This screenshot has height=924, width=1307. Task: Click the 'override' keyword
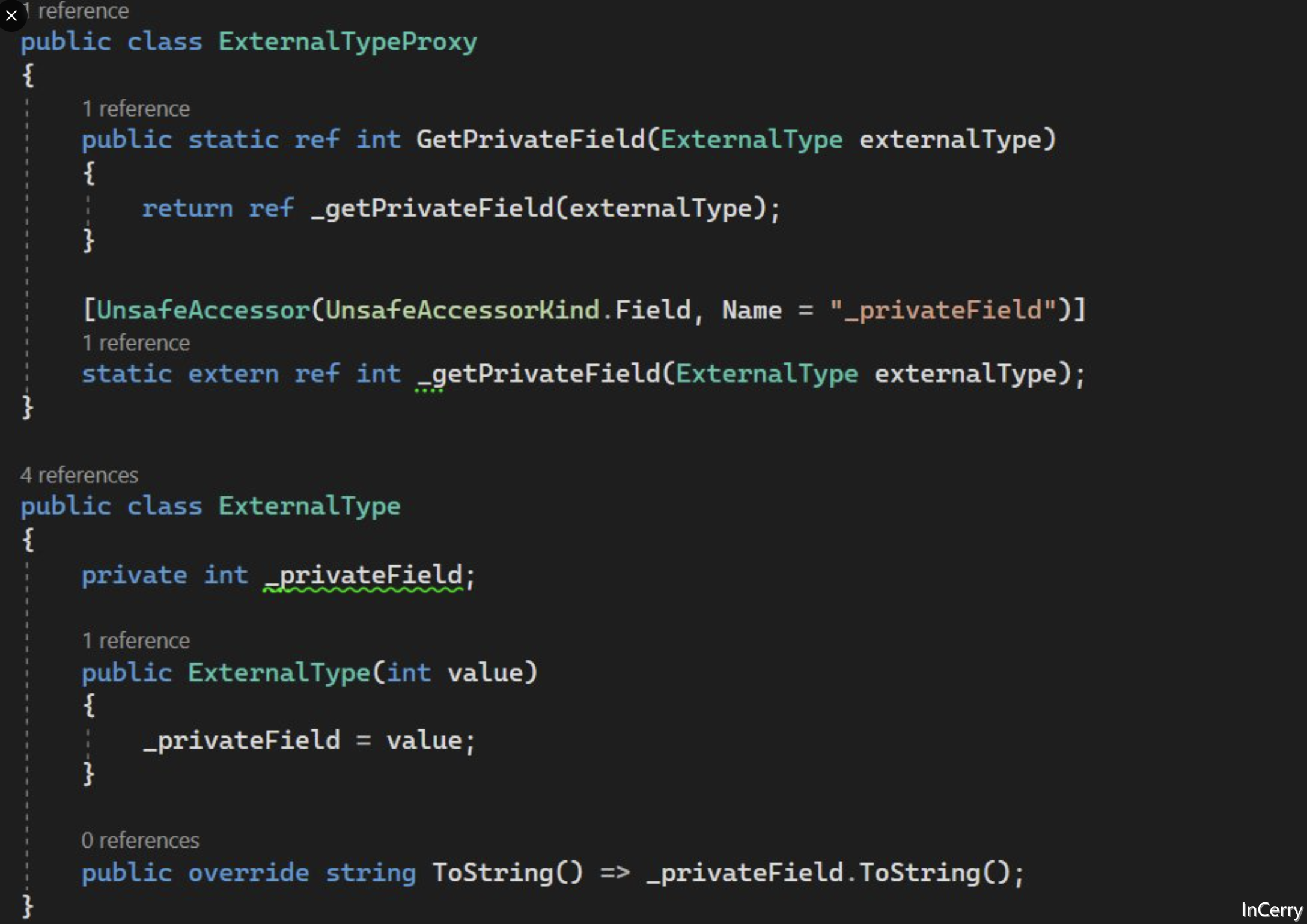[249, 873]
